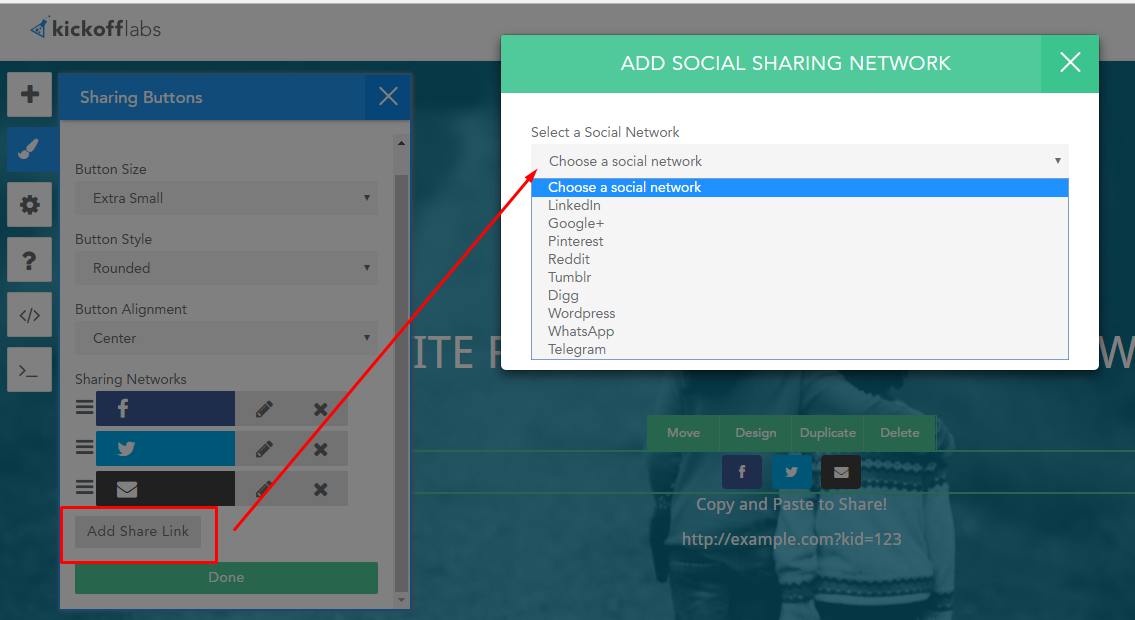Viewport: 1135px width, 620px height.
Task: Choose Pinterest from the network list
Action: coord(800,242)
